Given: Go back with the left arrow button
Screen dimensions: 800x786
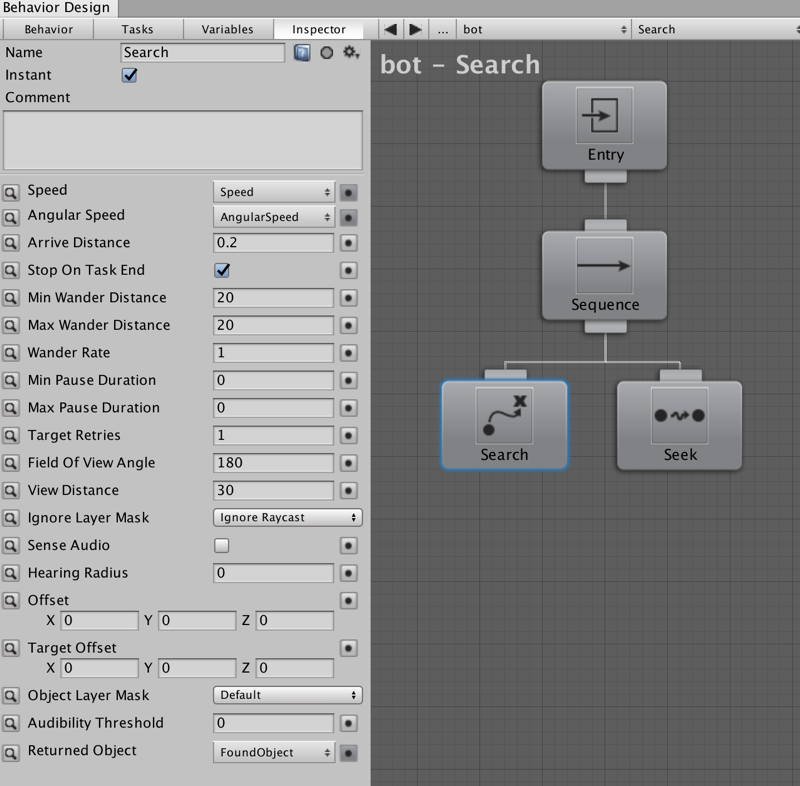Looking at the screenshot, I should click(390, 30).
